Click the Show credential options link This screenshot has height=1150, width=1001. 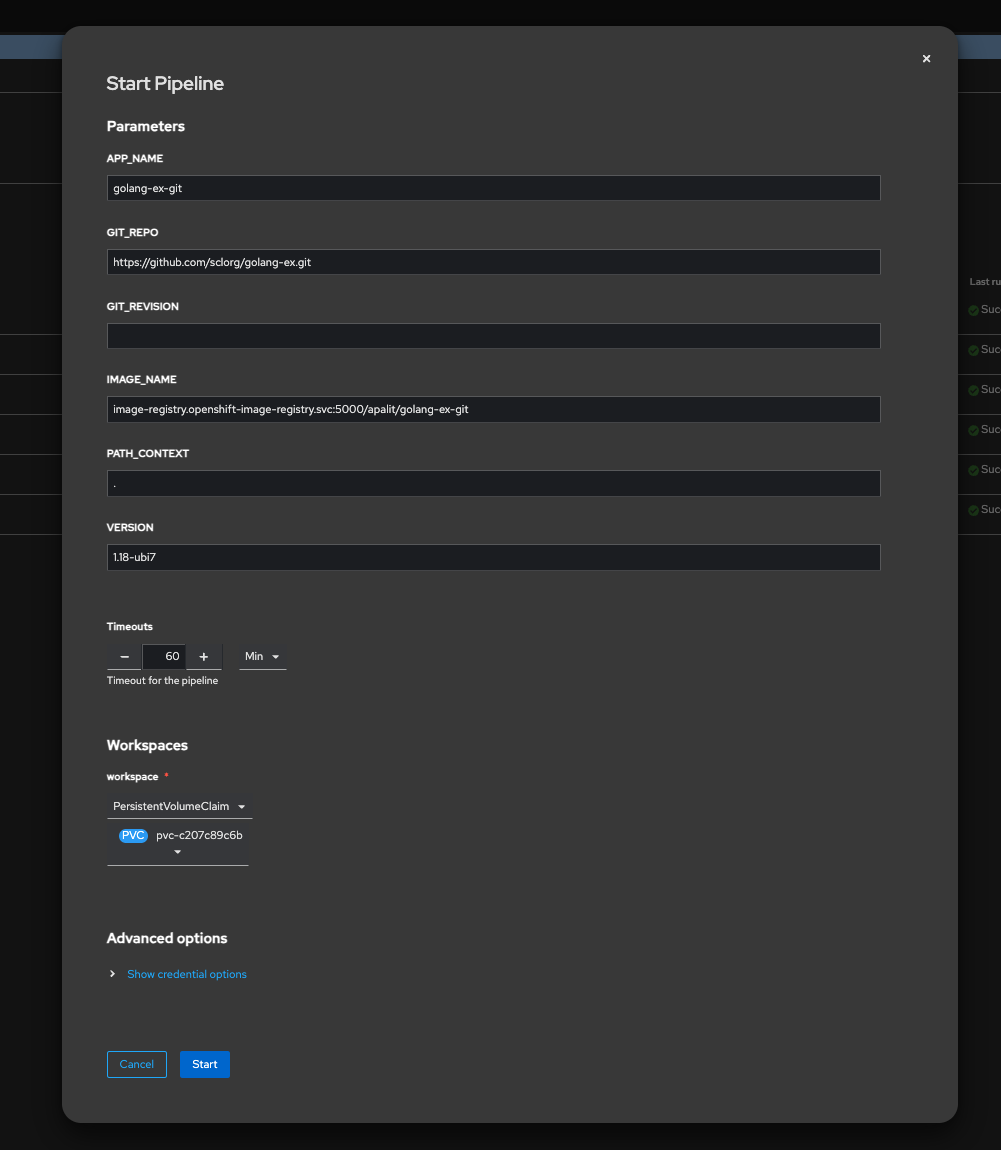pyautogui.click(x=187, y=974)
